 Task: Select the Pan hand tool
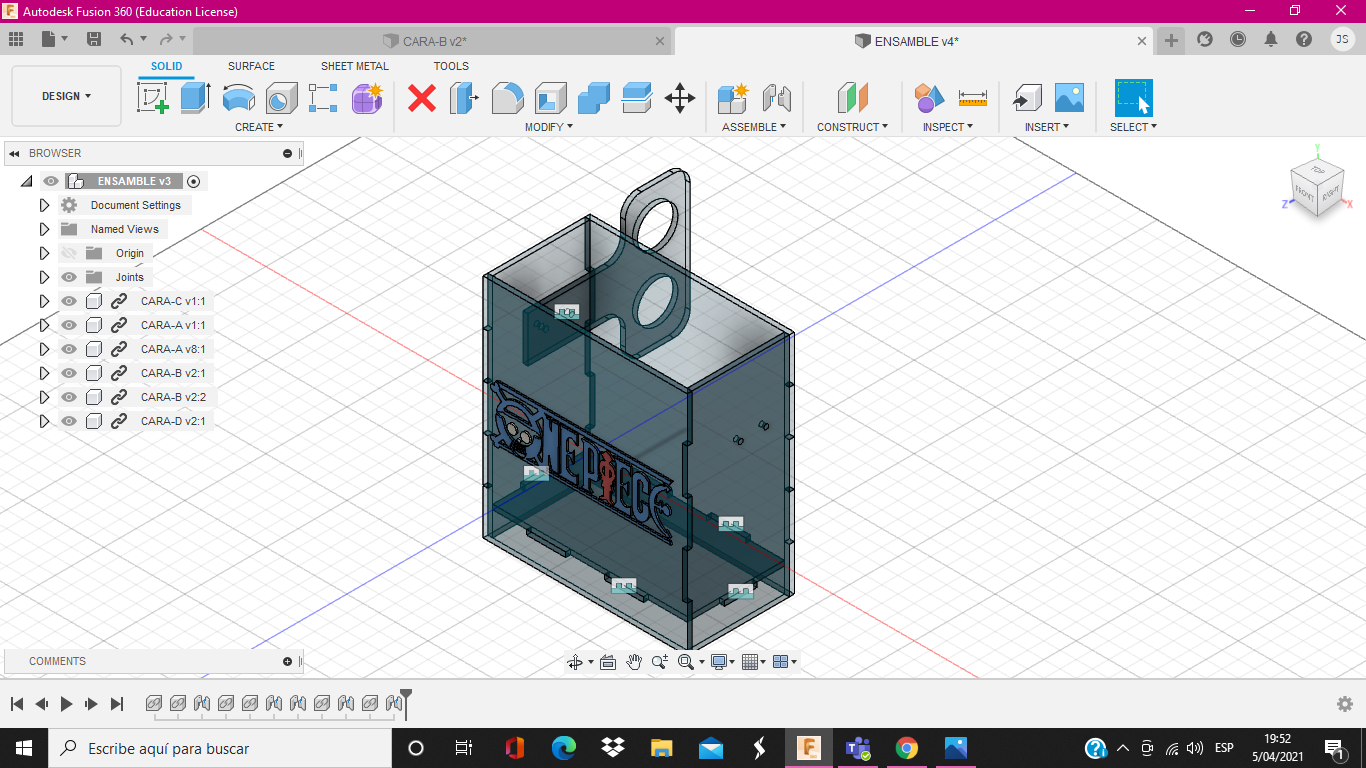click(x=634, y=662)
